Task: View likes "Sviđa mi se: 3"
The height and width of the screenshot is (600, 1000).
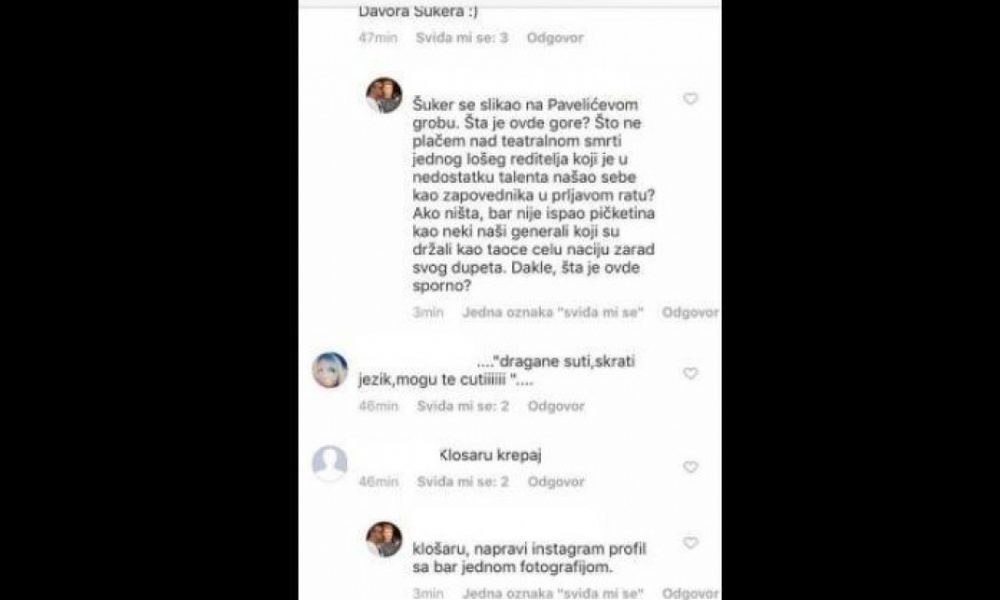Action: [x=462, y=38]
